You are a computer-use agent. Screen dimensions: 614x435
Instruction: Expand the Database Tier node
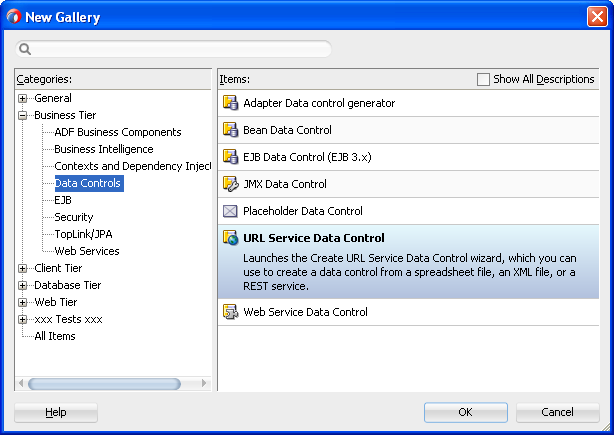point(23,285)
